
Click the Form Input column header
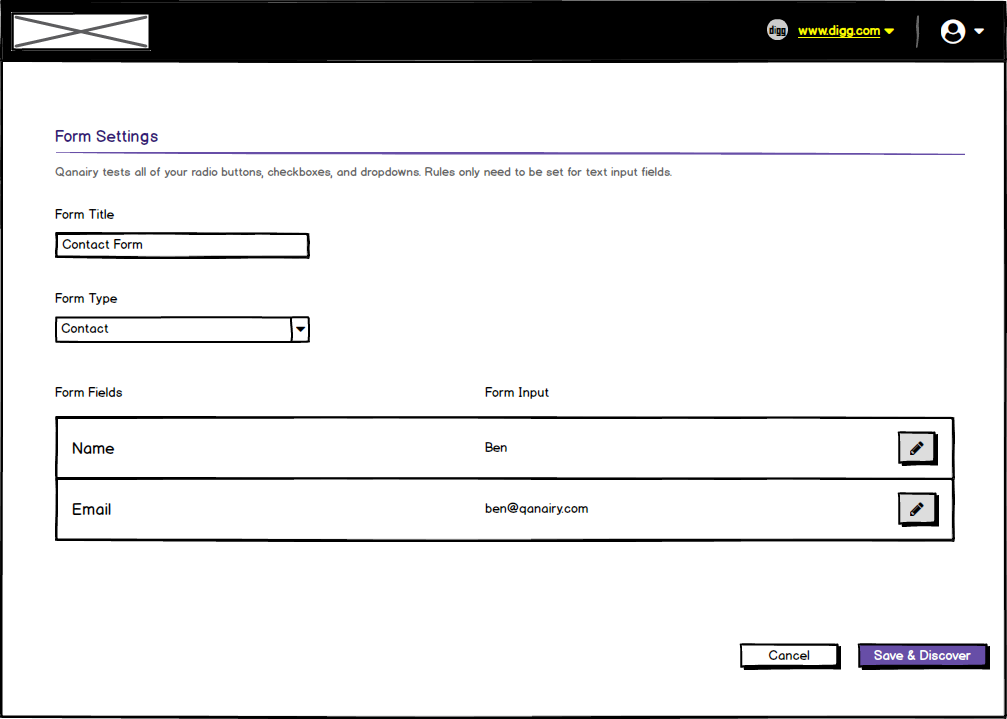pos(517,392)
